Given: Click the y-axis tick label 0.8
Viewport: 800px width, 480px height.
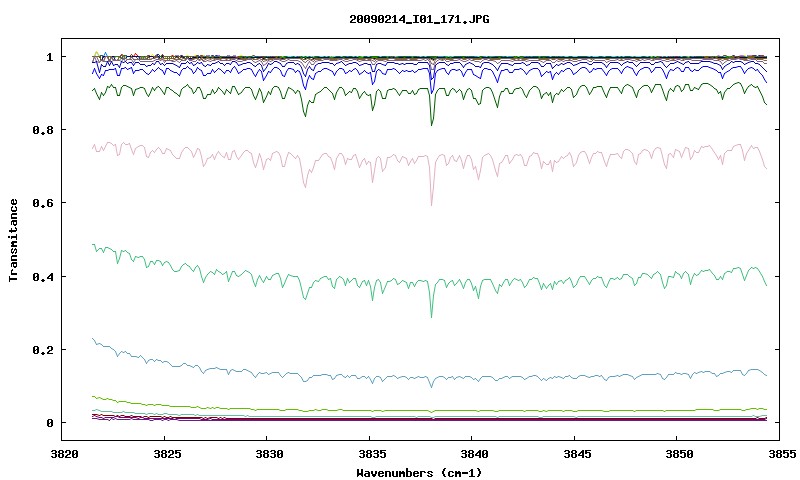Looking at the screenshot, I should [43, 130].
